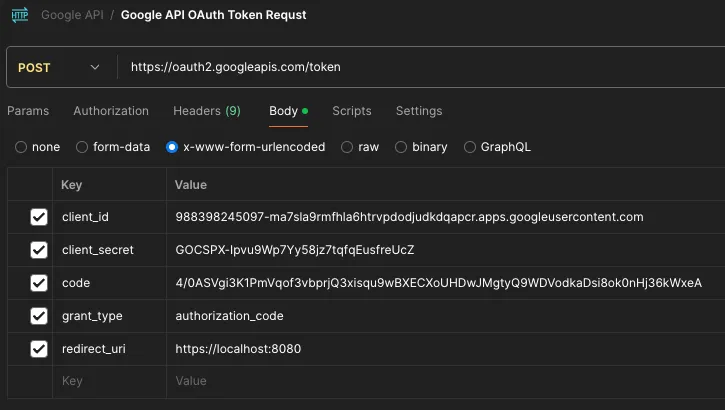This screenshot has height=410, width=725.
Task: Click the googleusercontent.com client_id value
Action: [x=409, y=217]
